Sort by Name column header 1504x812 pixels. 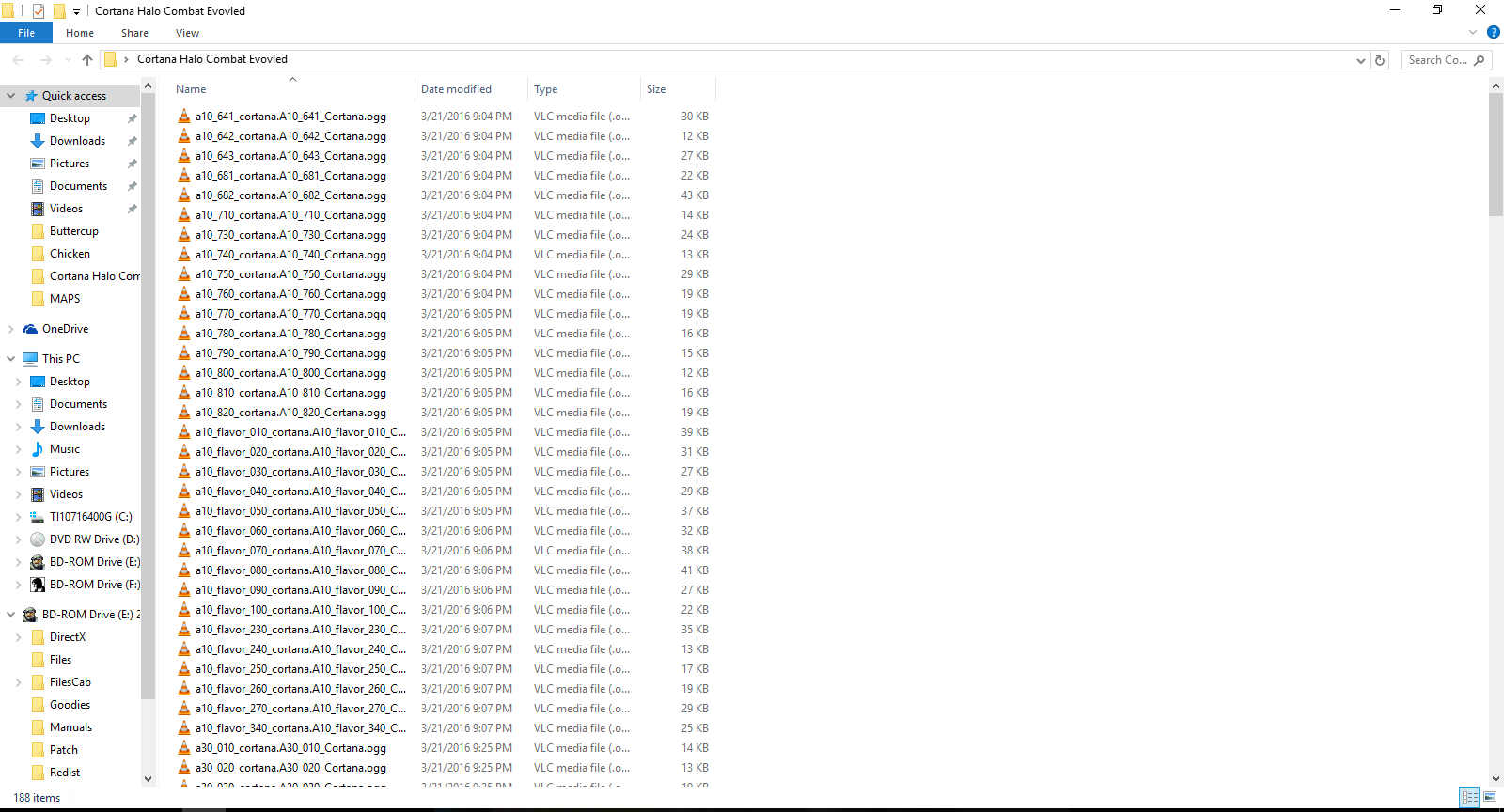pos(291,89)
